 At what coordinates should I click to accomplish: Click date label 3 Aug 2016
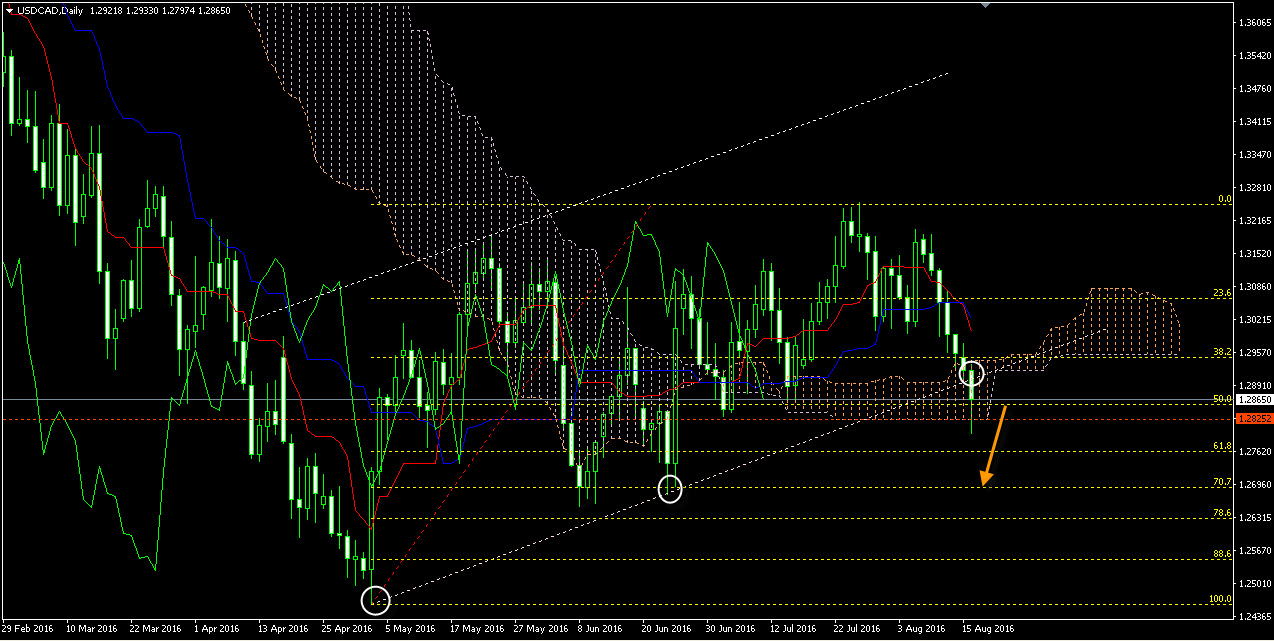[921, 629]
